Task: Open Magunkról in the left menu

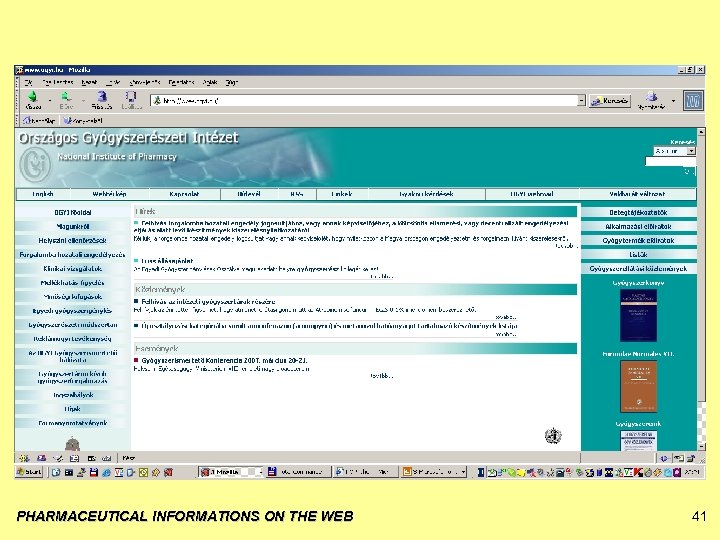Action: pos(73,226)
